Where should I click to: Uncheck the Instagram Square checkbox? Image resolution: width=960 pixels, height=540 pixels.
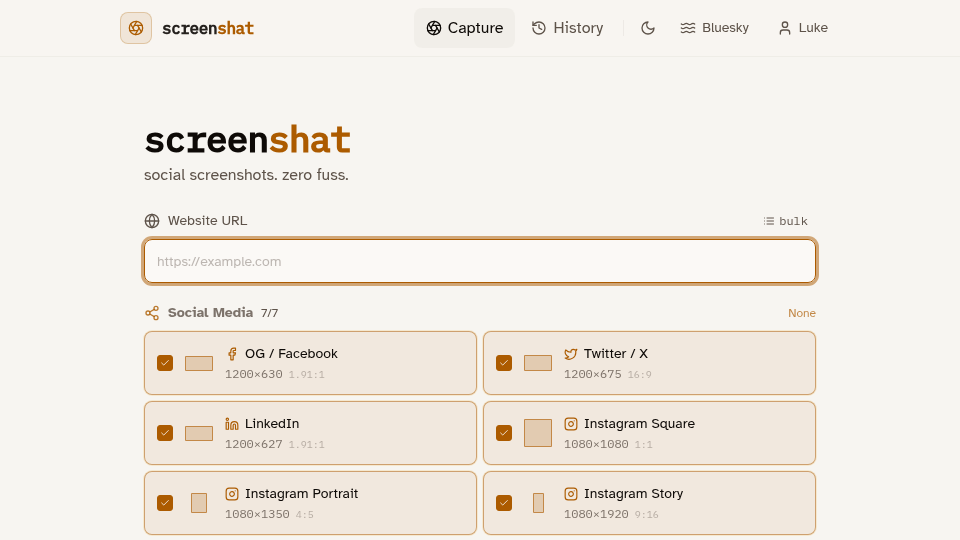coord(504,433)
